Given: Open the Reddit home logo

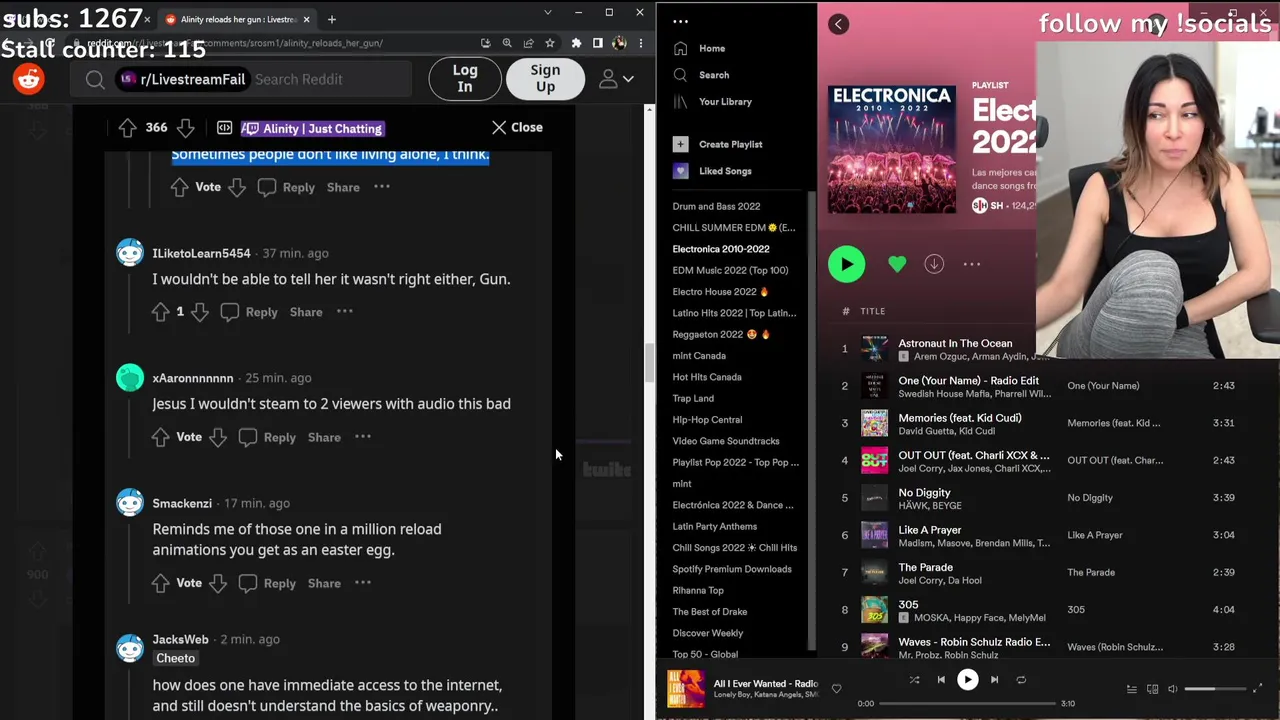Looking at the screenshot, I should pos(29,79).
